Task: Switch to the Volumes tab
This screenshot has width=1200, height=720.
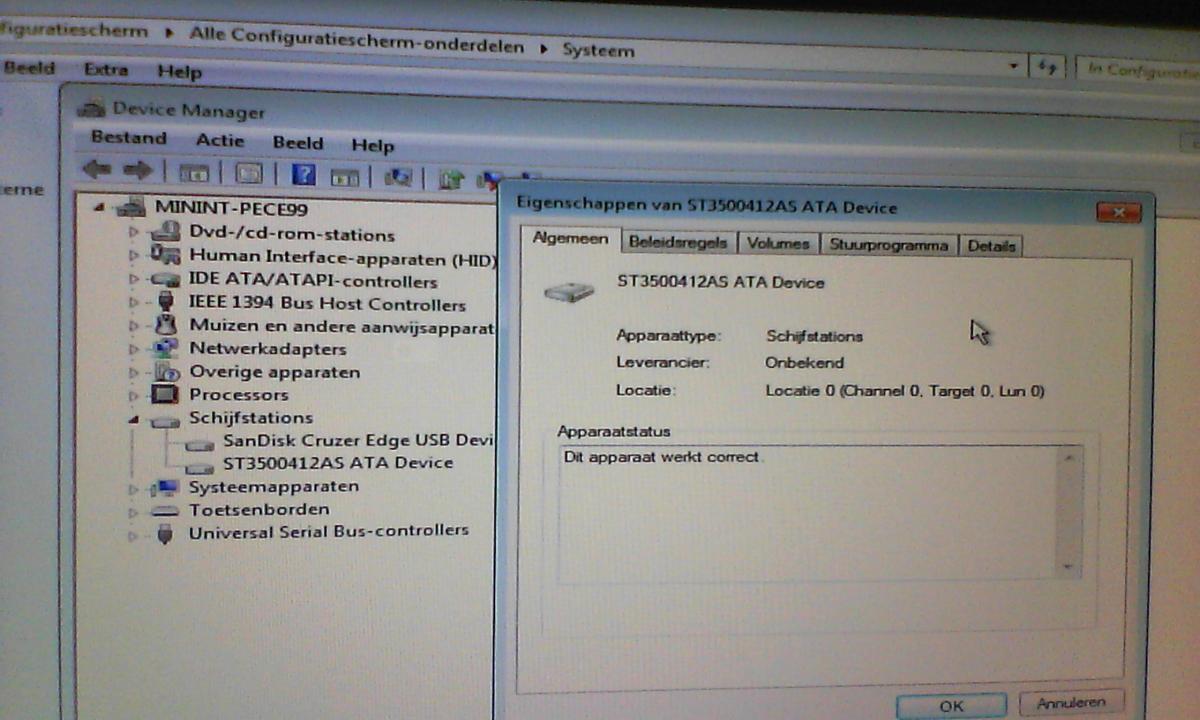Action: (778, 244)
